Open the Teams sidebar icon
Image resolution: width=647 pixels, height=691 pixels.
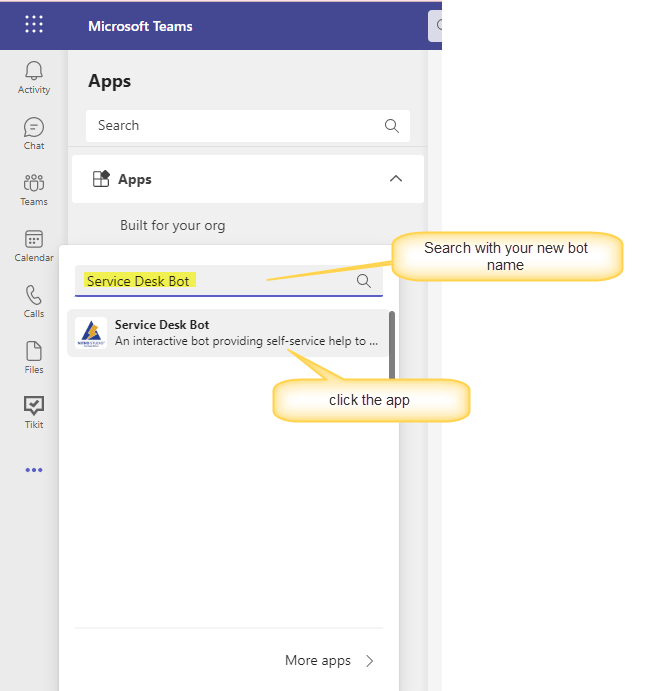click(34, 189)
